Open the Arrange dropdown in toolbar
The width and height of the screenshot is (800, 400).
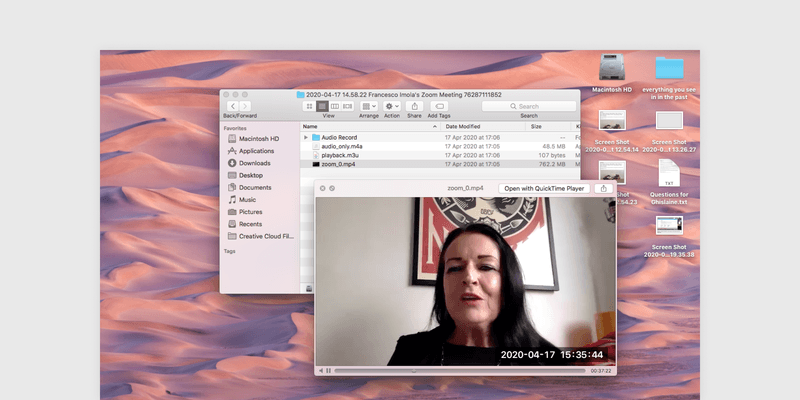click(x=369, y=105)
